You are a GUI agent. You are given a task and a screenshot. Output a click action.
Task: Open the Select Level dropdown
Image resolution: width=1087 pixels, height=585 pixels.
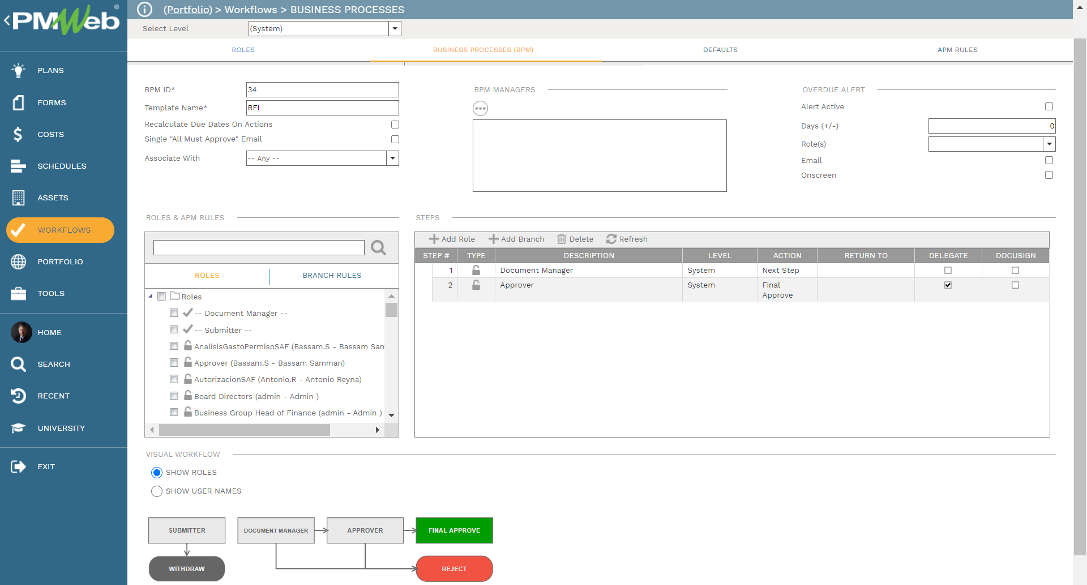click(x=395, y=28)
